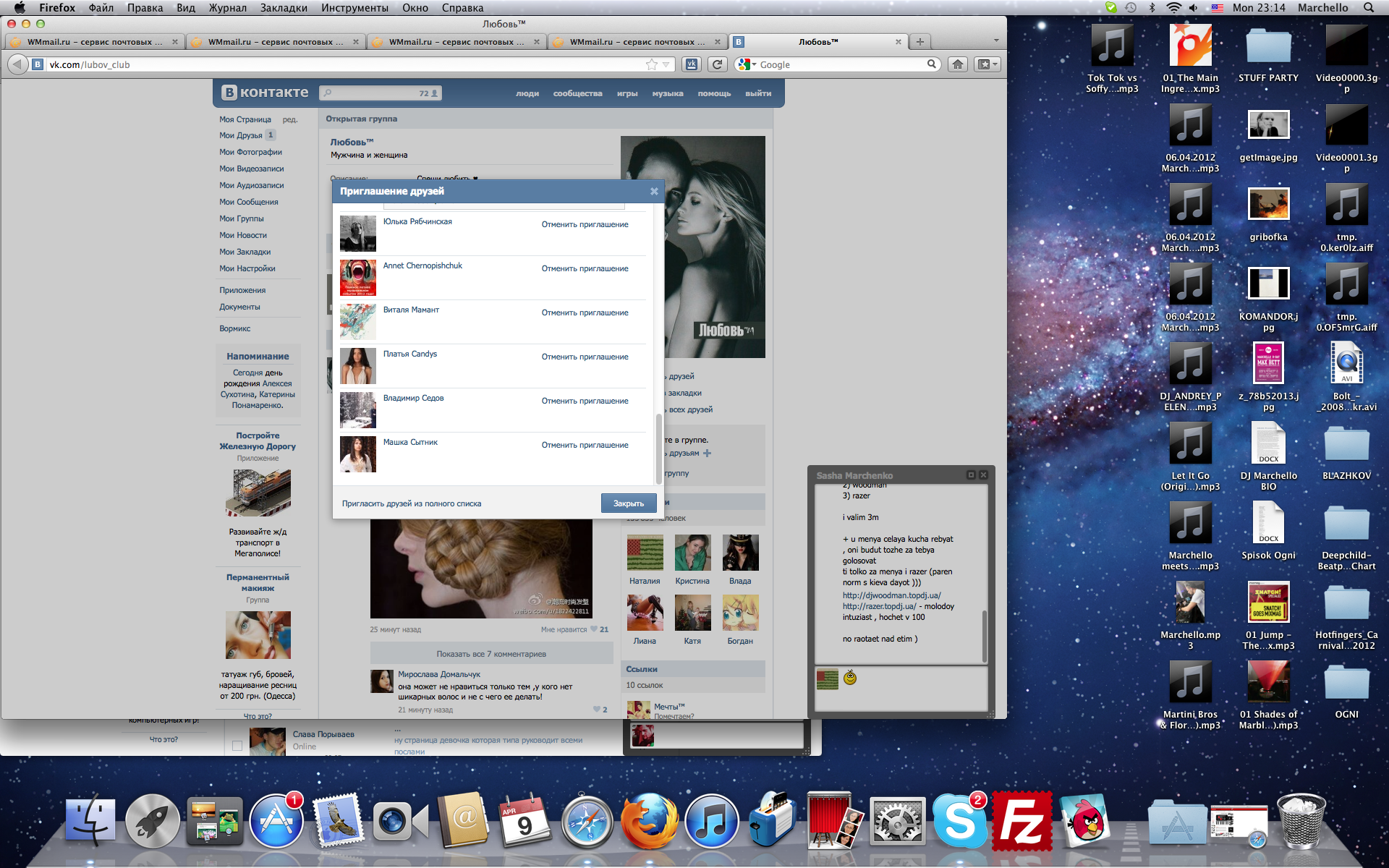Viewport: 1389px width, 868px height.
Task: Open the App Store icon in the Dock
Action: point(276,822)
